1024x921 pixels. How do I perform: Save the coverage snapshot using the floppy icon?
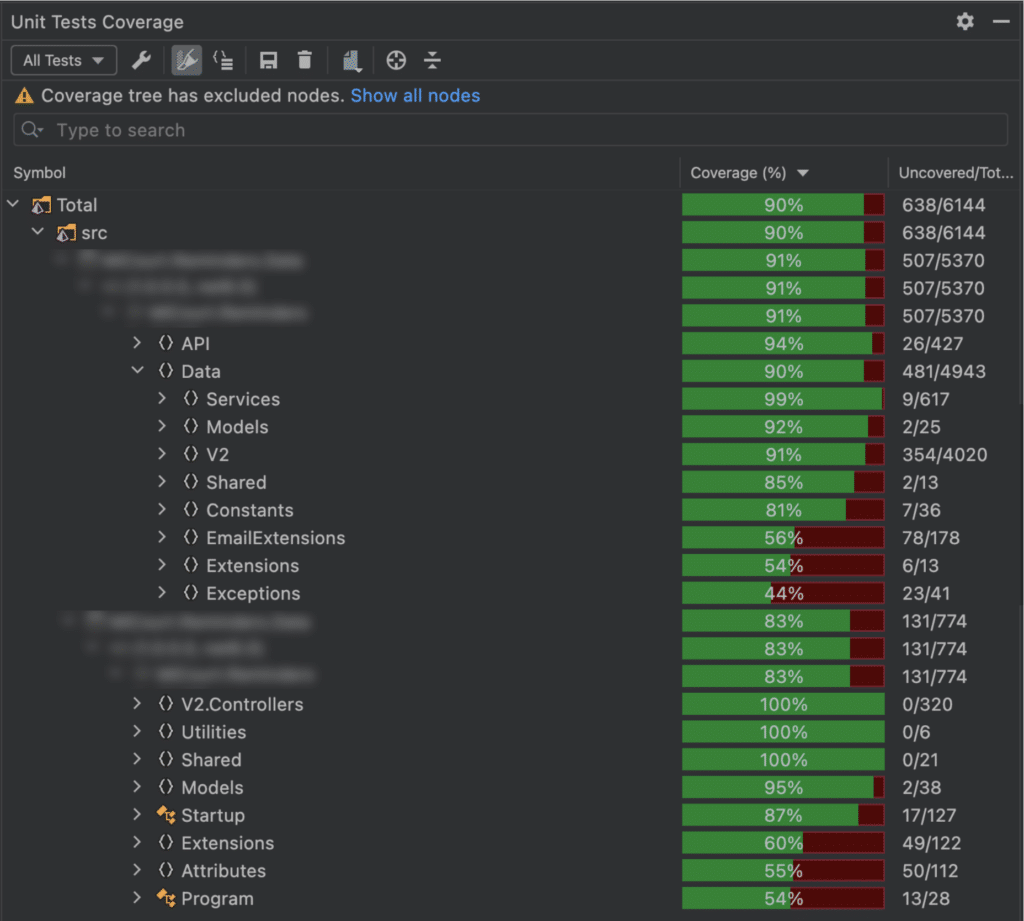click(x=267, y=60)
